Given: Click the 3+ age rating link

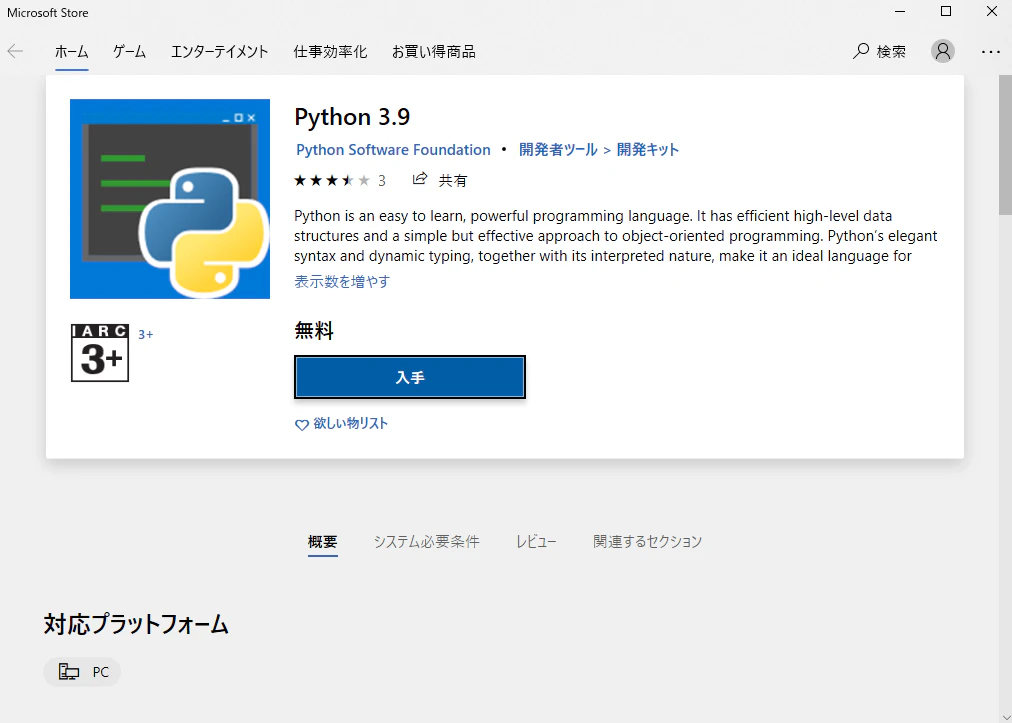Looking at the screenshot, I should pos(146,334).
